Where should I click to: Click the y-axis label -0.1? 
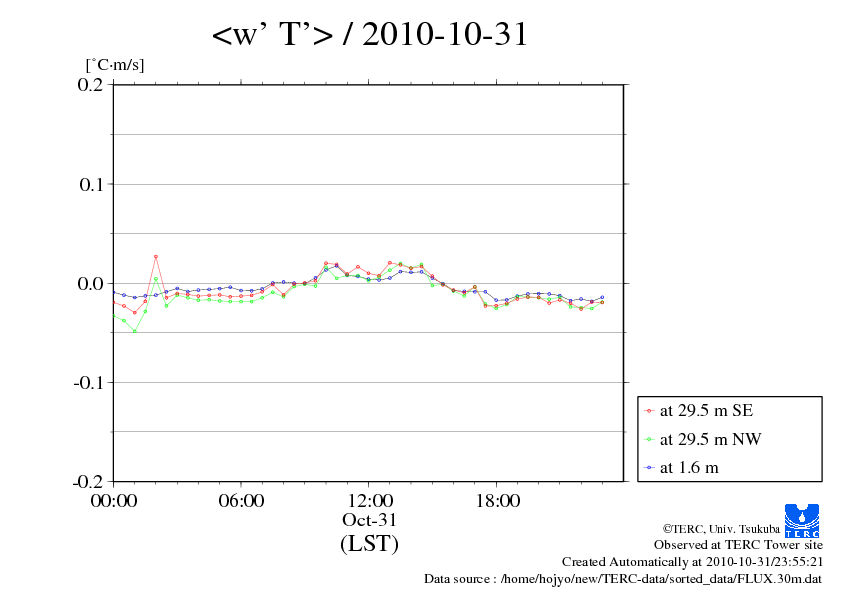coord(88,383)
